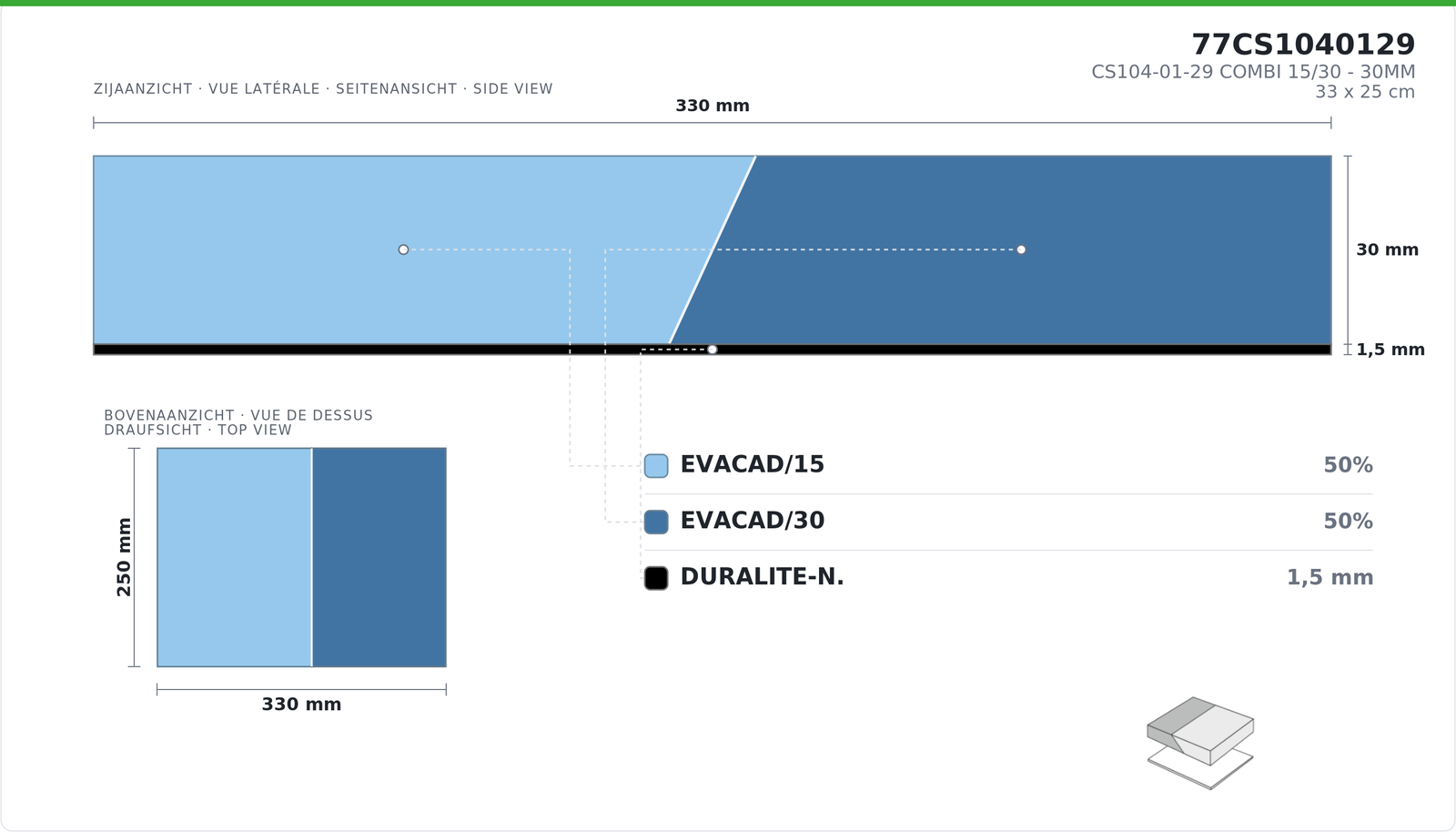Click the '1,5 mm' value in DURALITE-N. row

pos(1330,577)
